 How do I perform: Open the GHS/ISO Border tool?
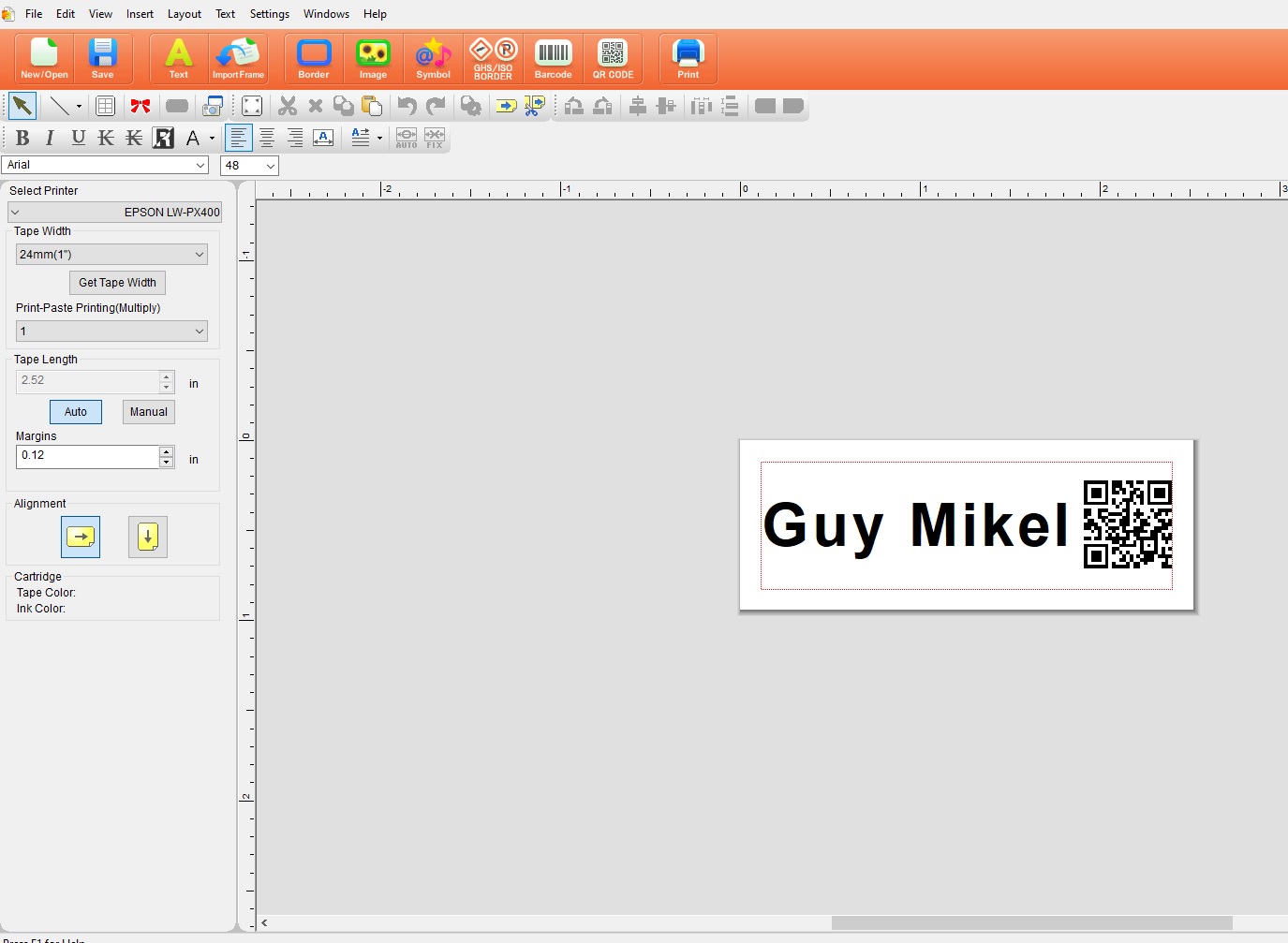(493, 59)
